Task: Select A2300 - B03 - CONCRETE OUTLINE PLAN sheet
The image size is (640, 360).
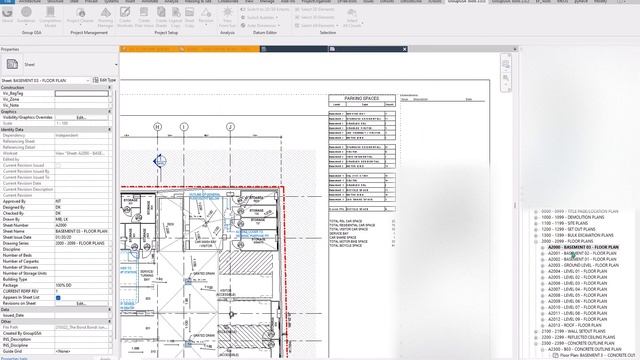Action: click(584, 349)
